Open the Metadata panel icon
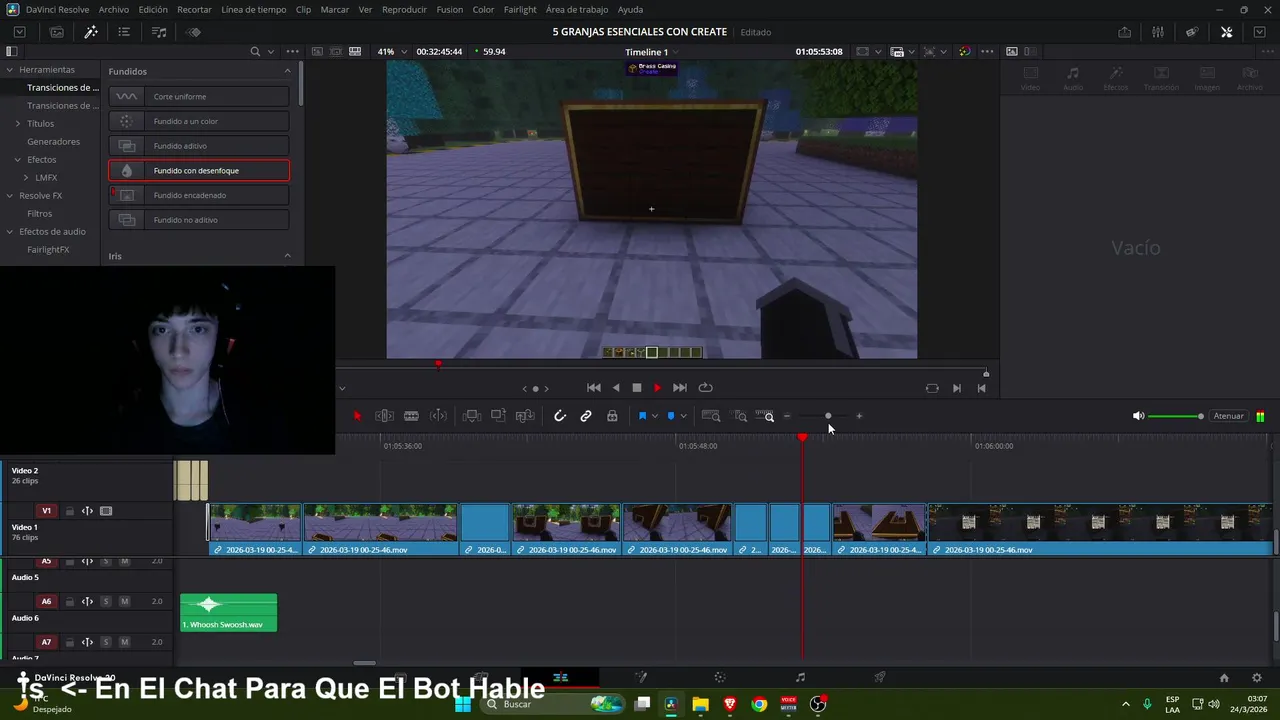 [1192, 32]
